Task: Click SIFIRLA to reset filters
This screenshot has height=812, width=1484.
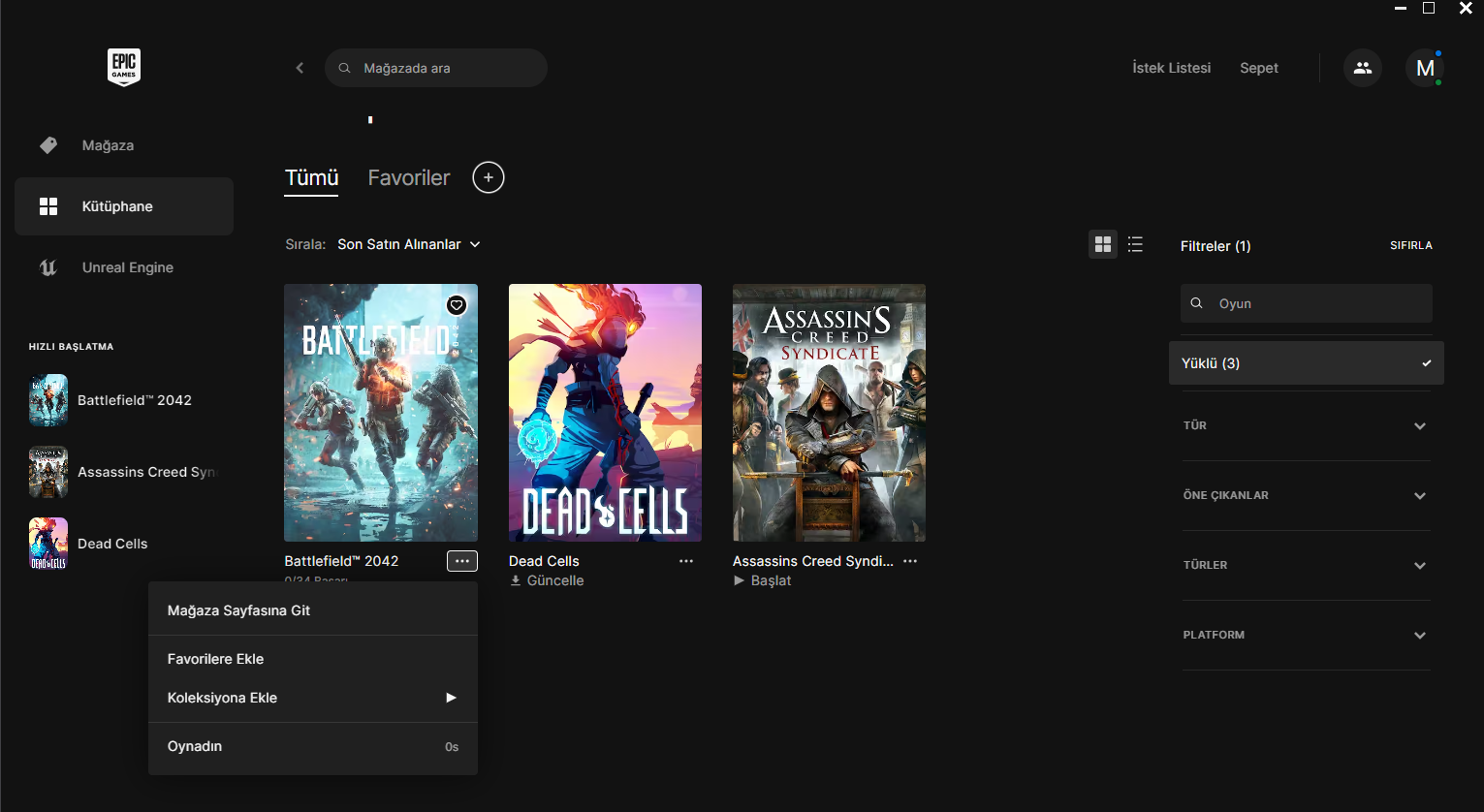Action: tap(1410, 245)
